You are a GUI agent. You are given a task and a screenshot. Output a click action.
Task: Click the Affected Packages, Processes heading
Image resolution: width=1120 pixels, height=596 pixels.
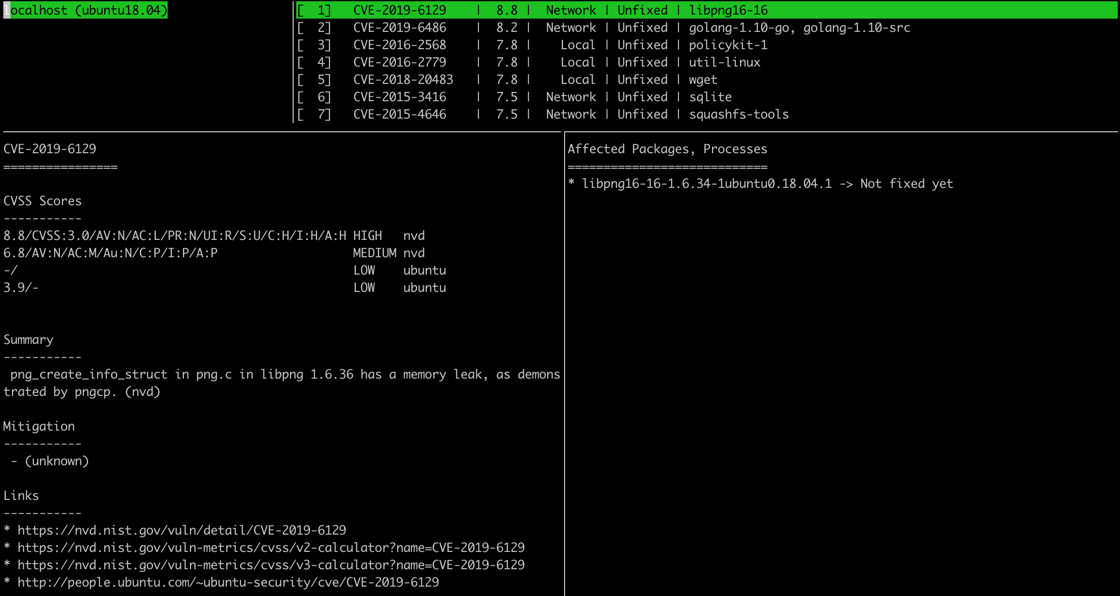(x=667, y=149)
